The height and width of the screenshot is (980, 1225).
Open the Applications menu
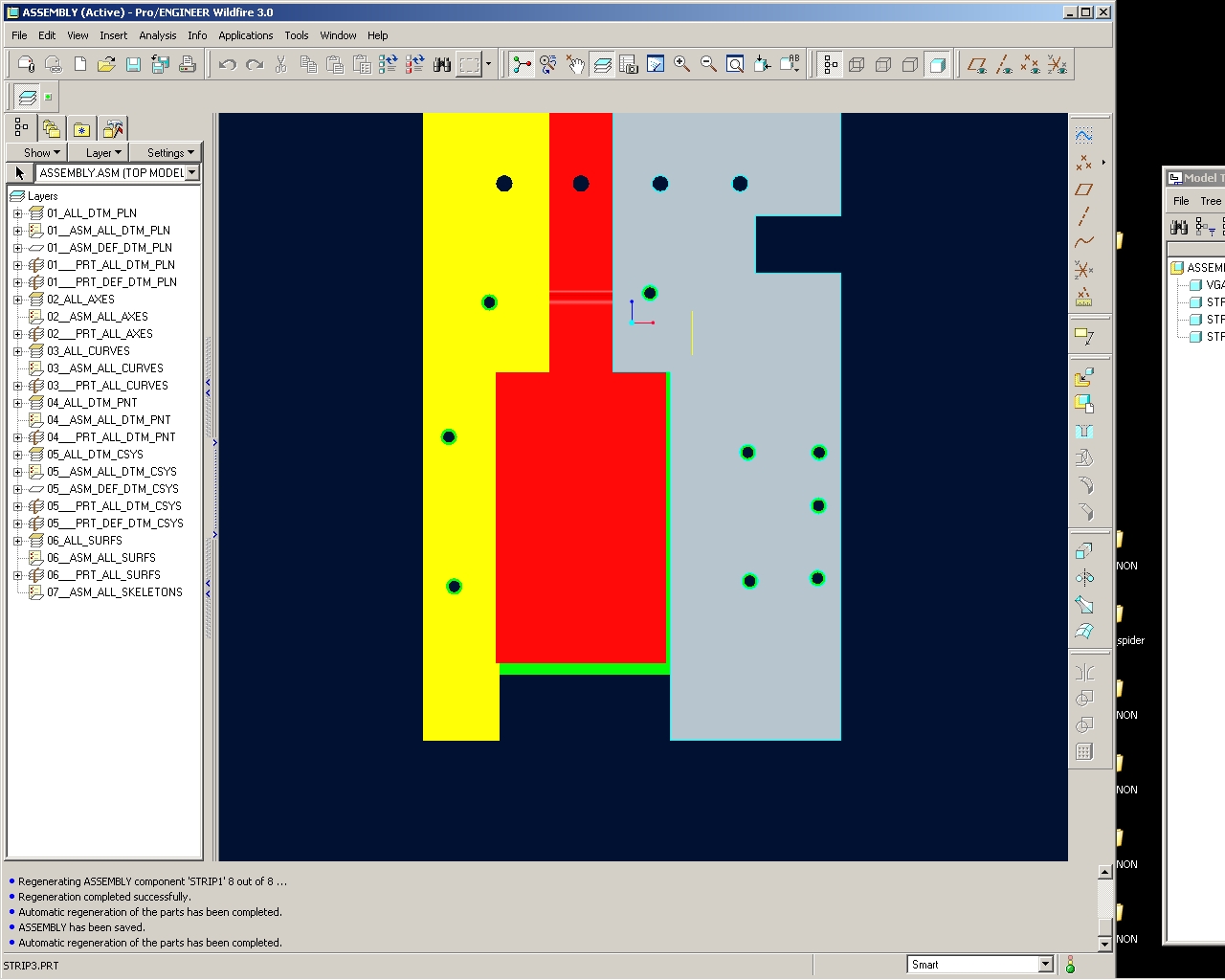[245, 35]
